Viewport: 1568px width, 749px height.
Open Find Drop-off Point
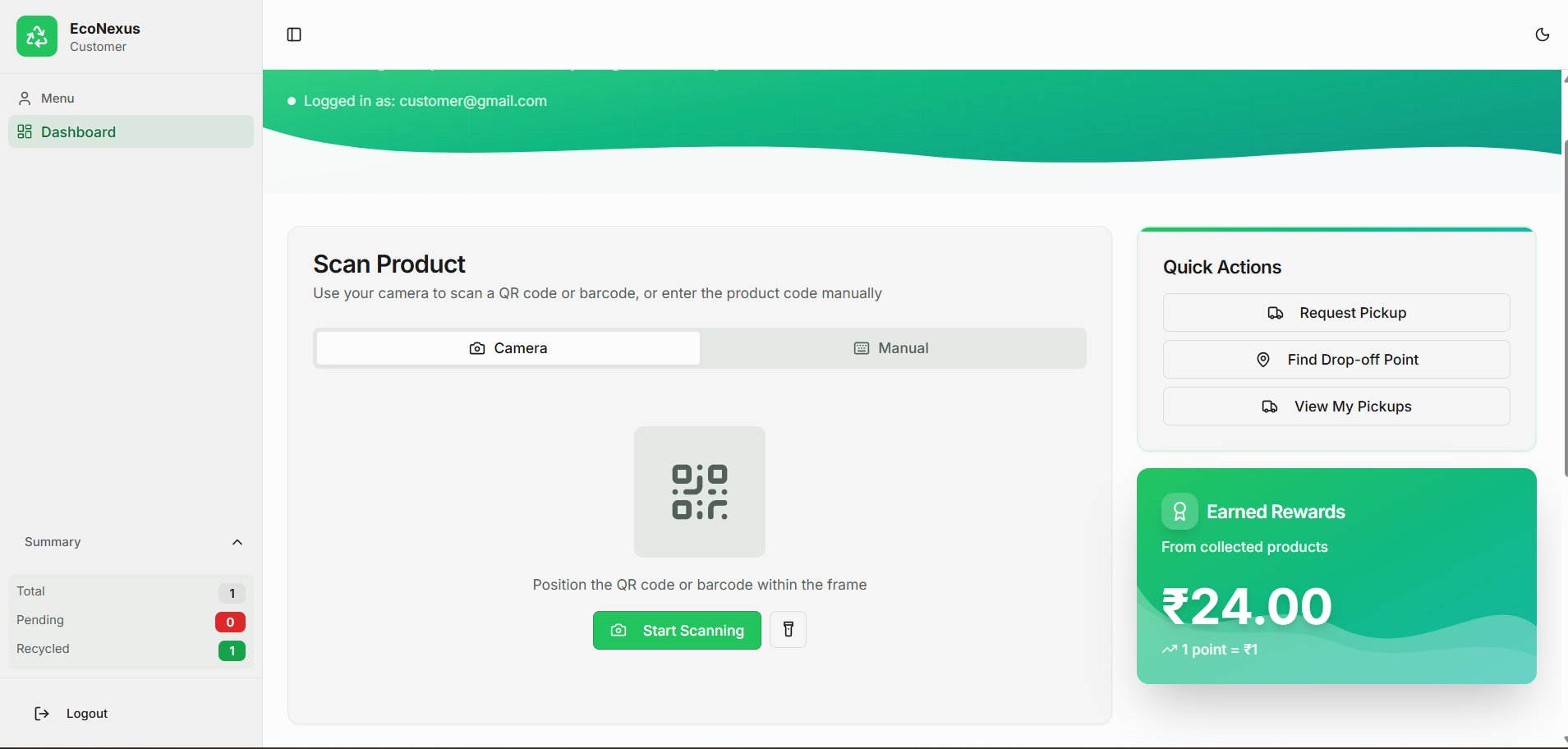[1336, 360]
